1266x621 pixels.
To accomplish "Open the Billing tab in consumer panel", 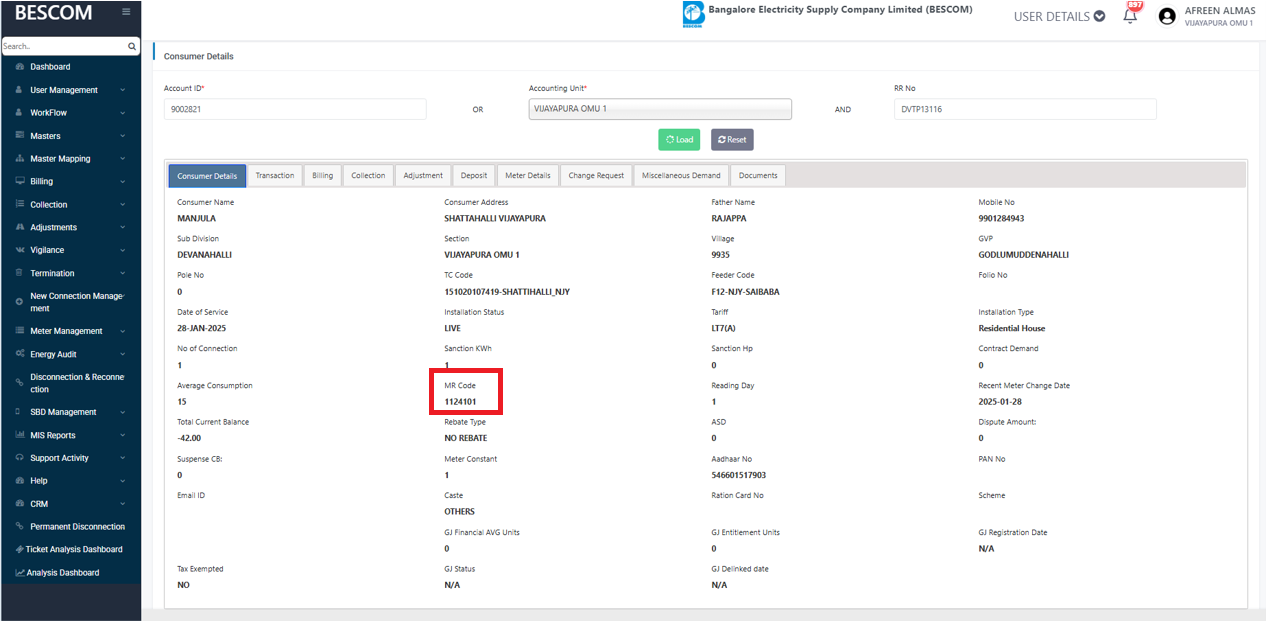I will (x=322, y=176).
